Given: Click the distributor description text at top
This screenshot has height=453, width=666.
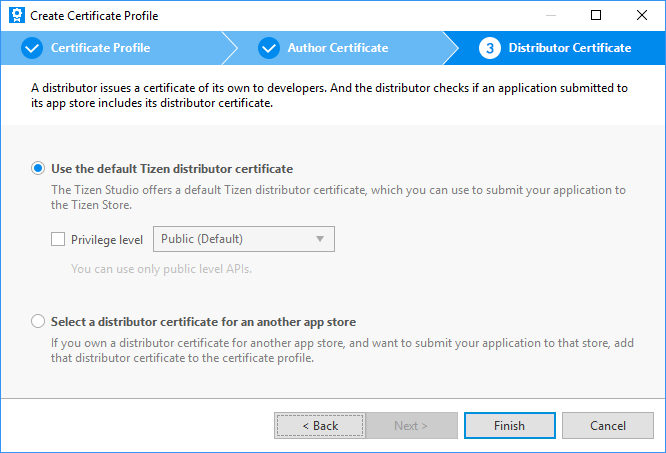Looking at the screenshot, I should pos(330,95).
